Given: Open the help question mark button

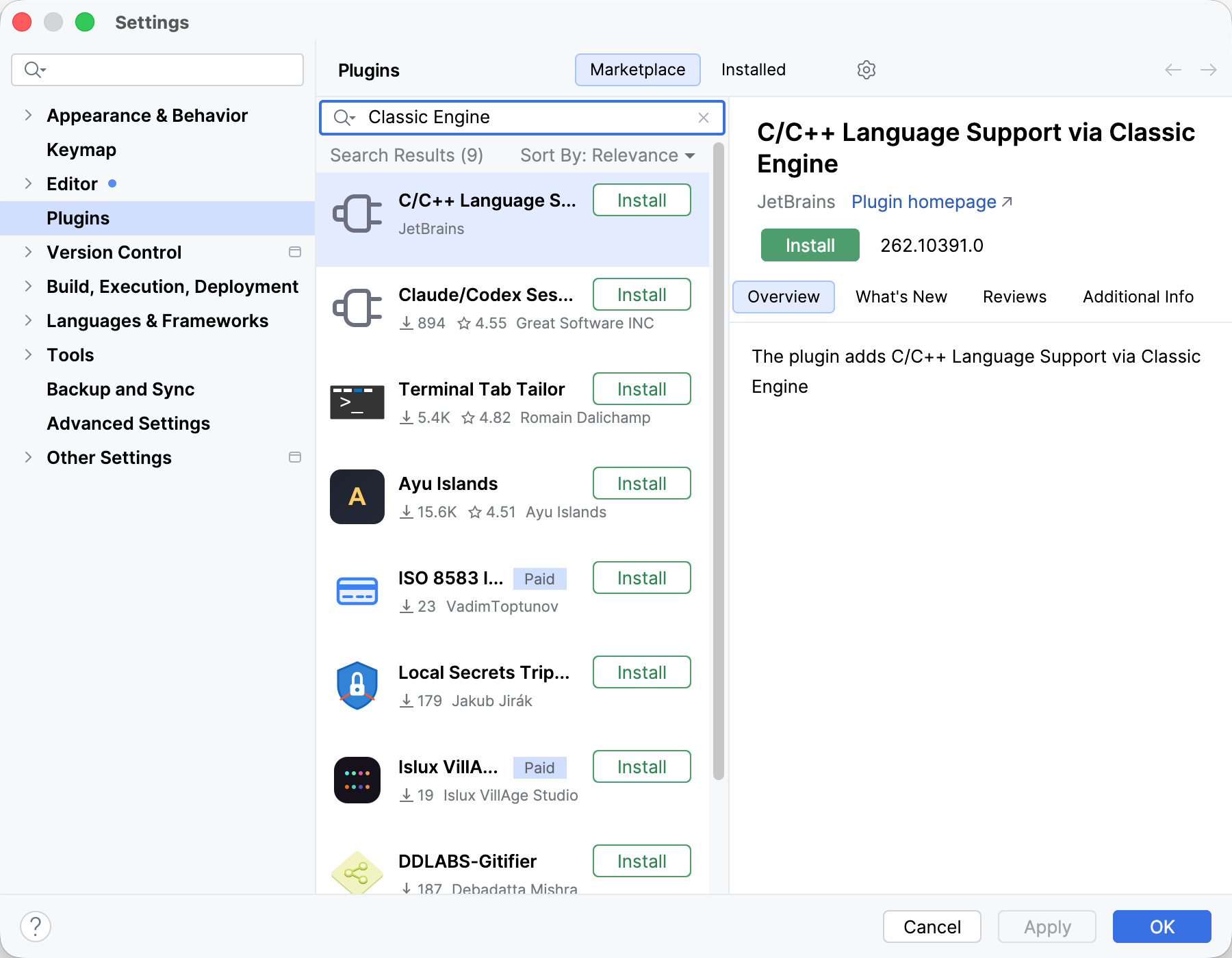Looking at the screenshot, I should coord(36,927).
